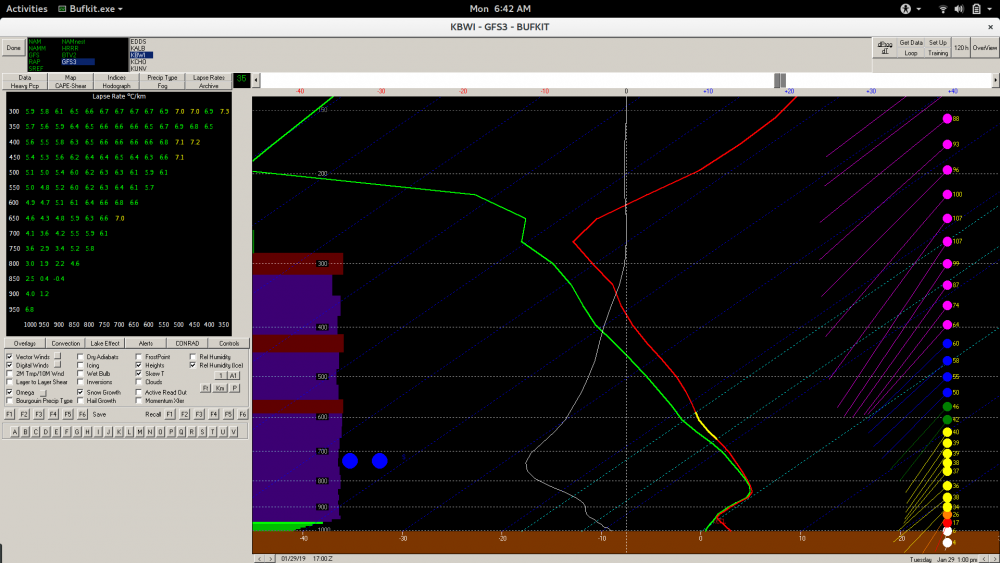Click the P pressure unit button
Image resolution: width=1000 pixels, height=563 pixels.
tap(235, 388)
